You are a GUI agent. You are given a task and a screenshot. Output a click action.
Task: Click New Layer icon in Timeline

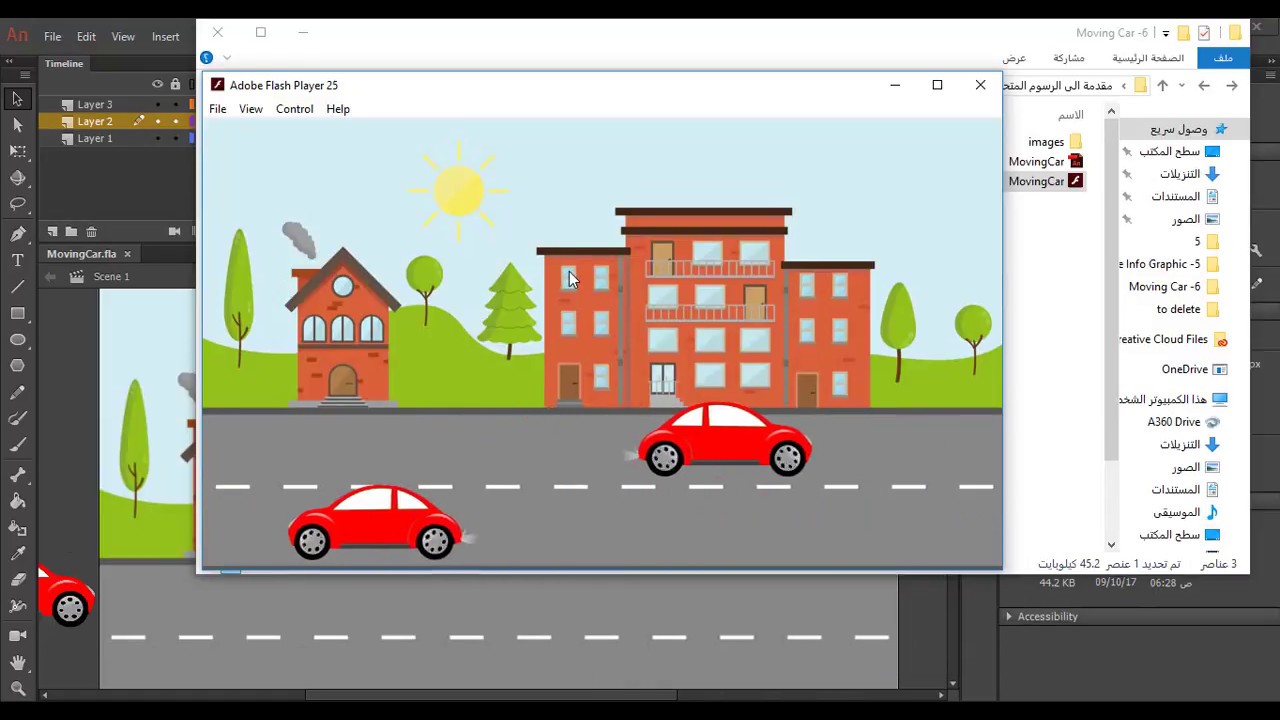[x=53, y=231]
